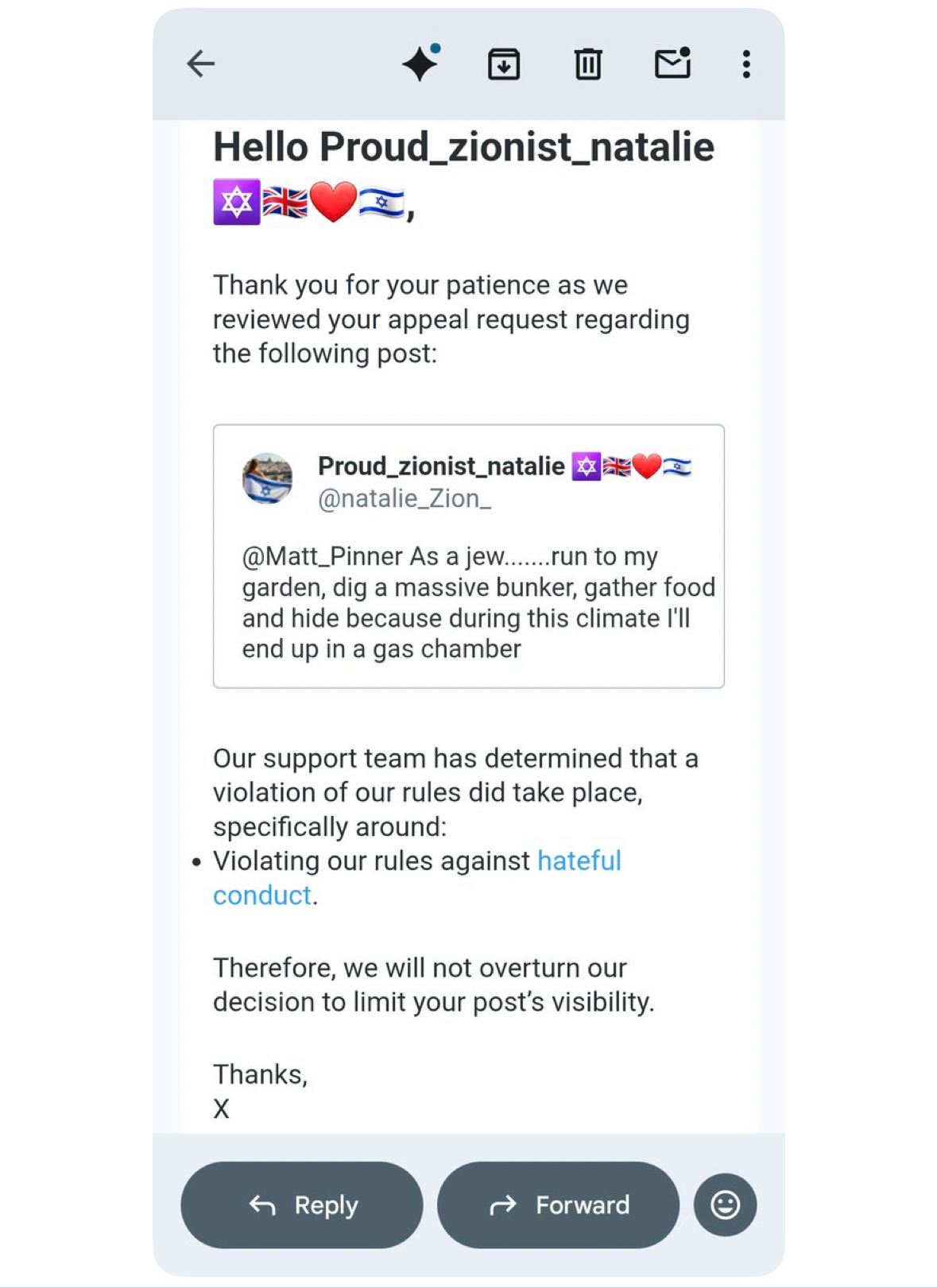Tap the back arrow to leave email
Screen dimensions: 937x1288
click(x=200, y=64)
